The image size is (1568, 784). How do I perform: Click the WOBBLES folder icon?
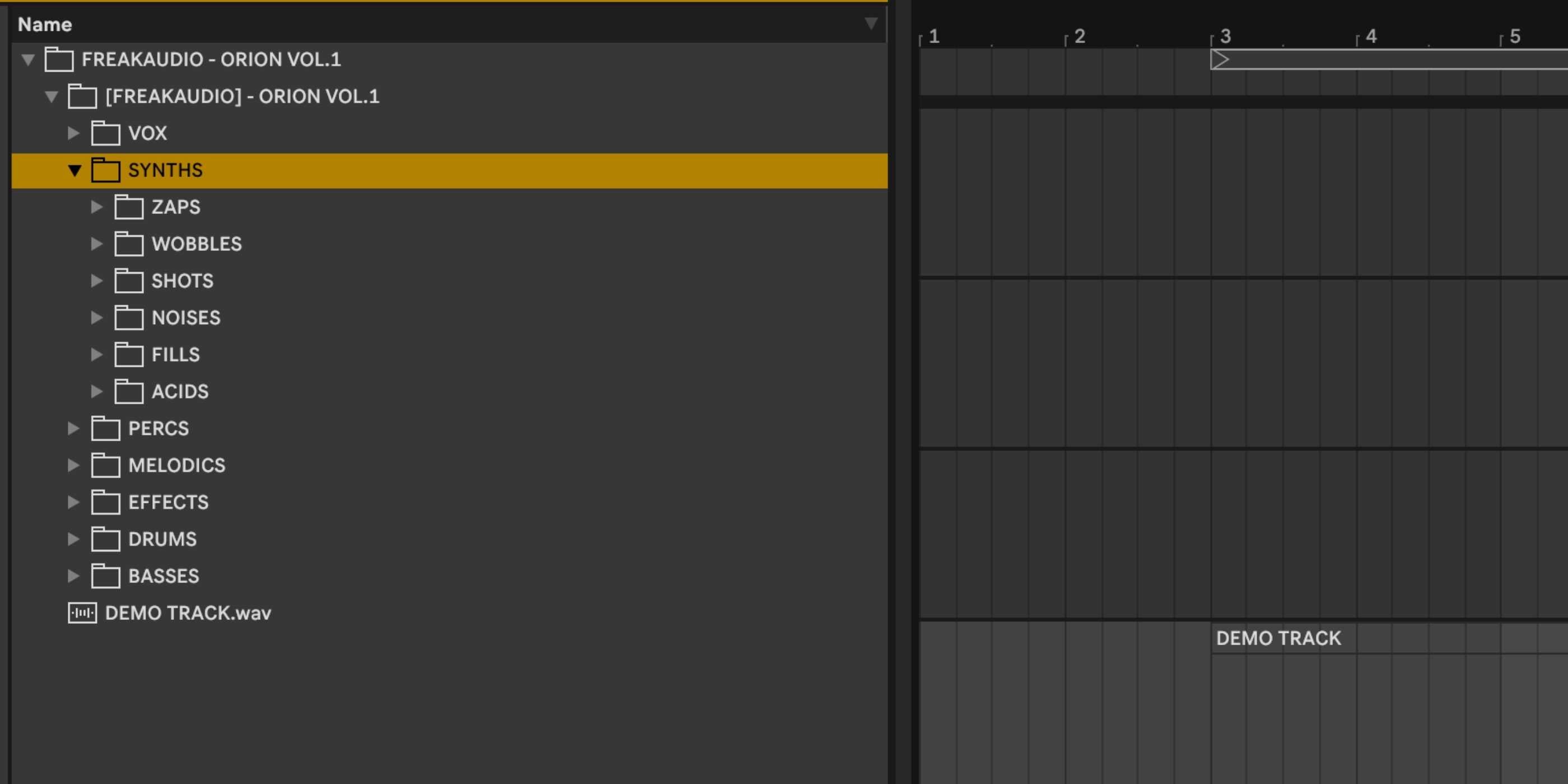coord(129,244)
